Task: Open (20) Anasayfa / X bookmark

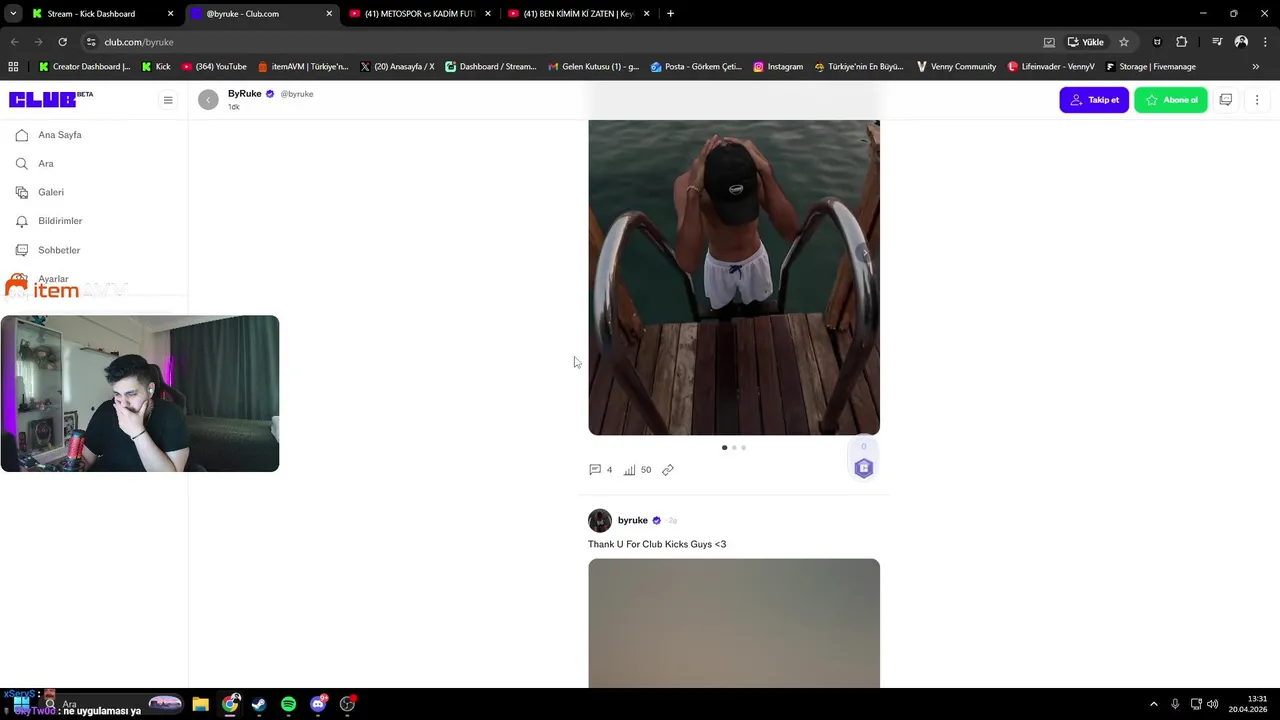Action: (397, 66)
